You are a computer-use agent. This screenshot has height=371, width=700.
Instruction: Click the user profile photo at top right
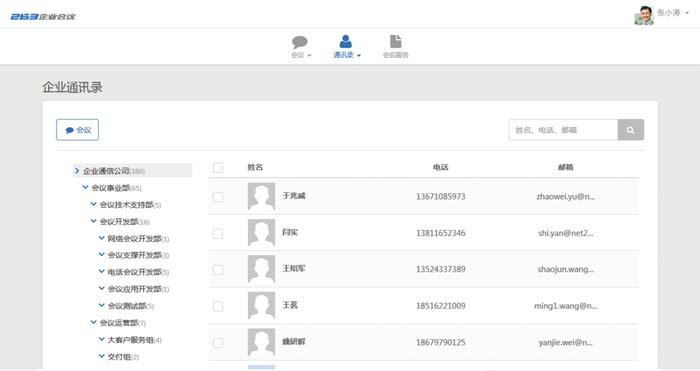click(644, 15)
